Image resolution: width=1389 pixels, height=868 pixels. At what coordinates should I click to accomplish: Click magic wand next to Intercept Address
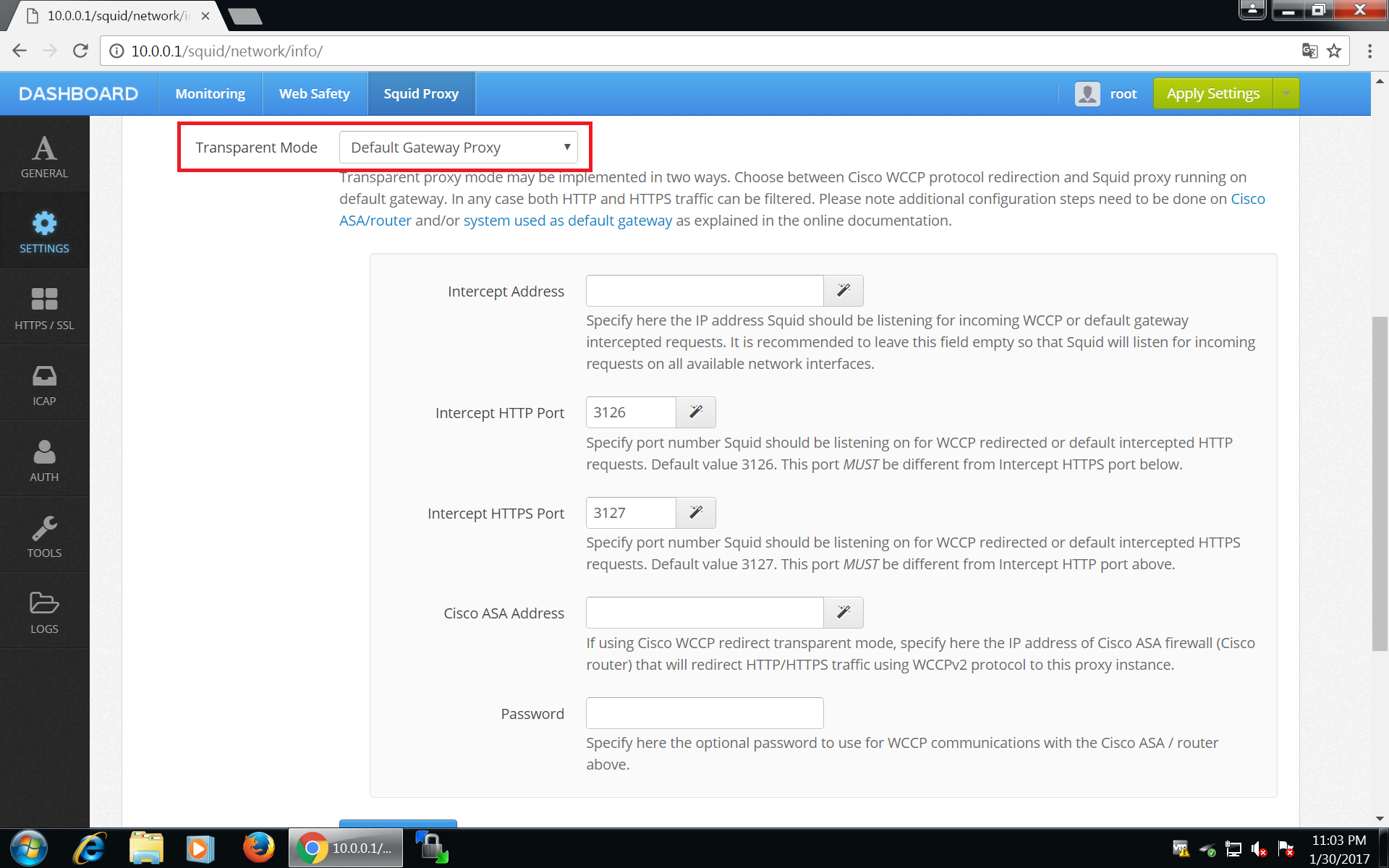pyautogui.click(x=843, y=291)
